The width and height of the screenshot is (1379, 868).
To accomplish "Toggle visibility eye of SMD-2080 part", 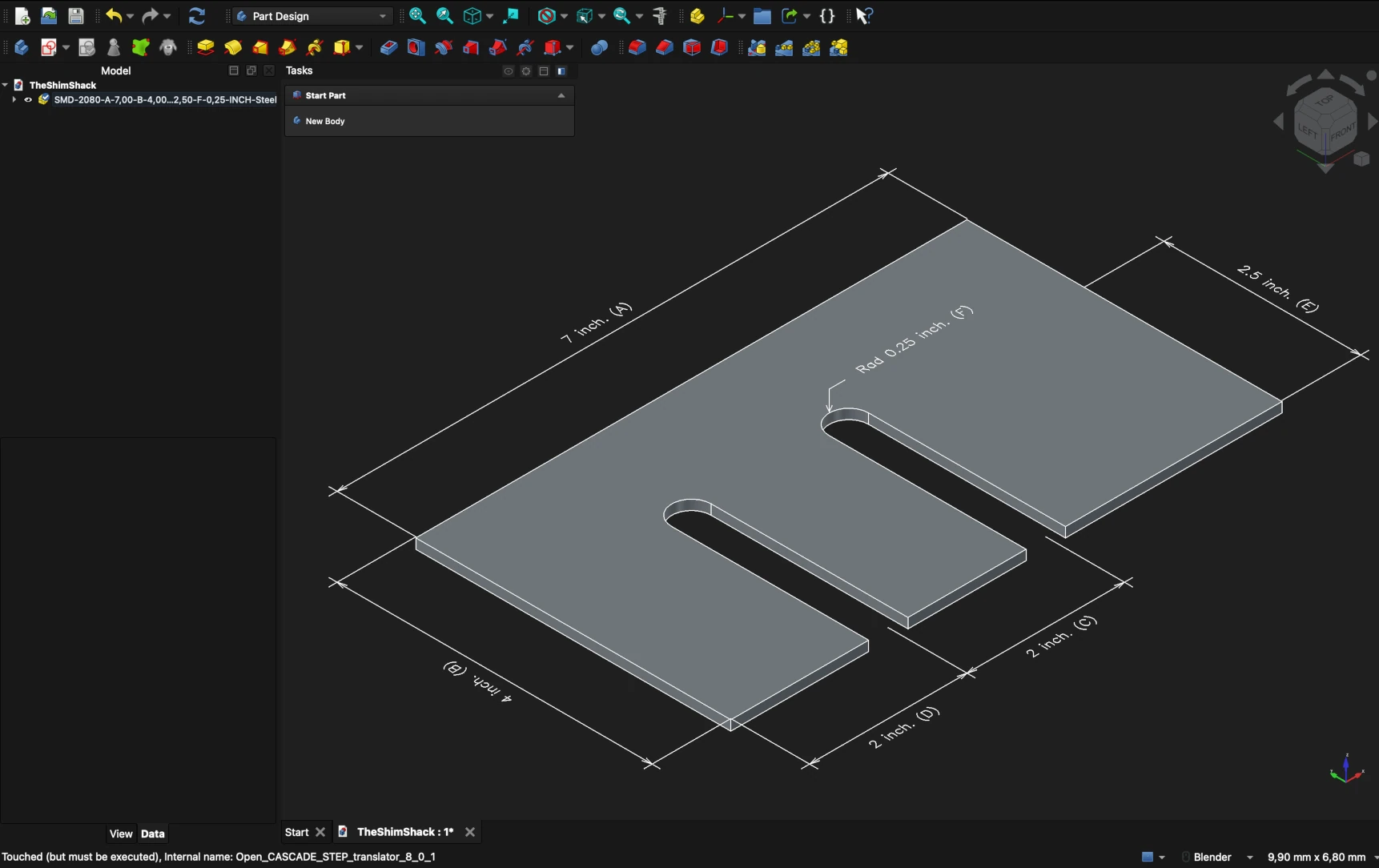I will [x=28, y=100].
